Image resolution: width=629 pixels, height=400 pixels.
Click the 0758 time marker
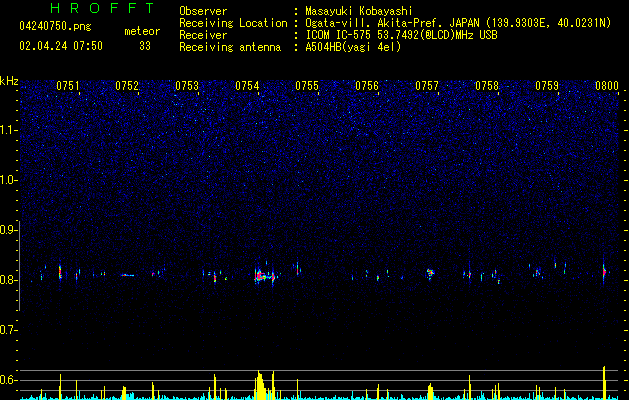[x=487, y=86]
